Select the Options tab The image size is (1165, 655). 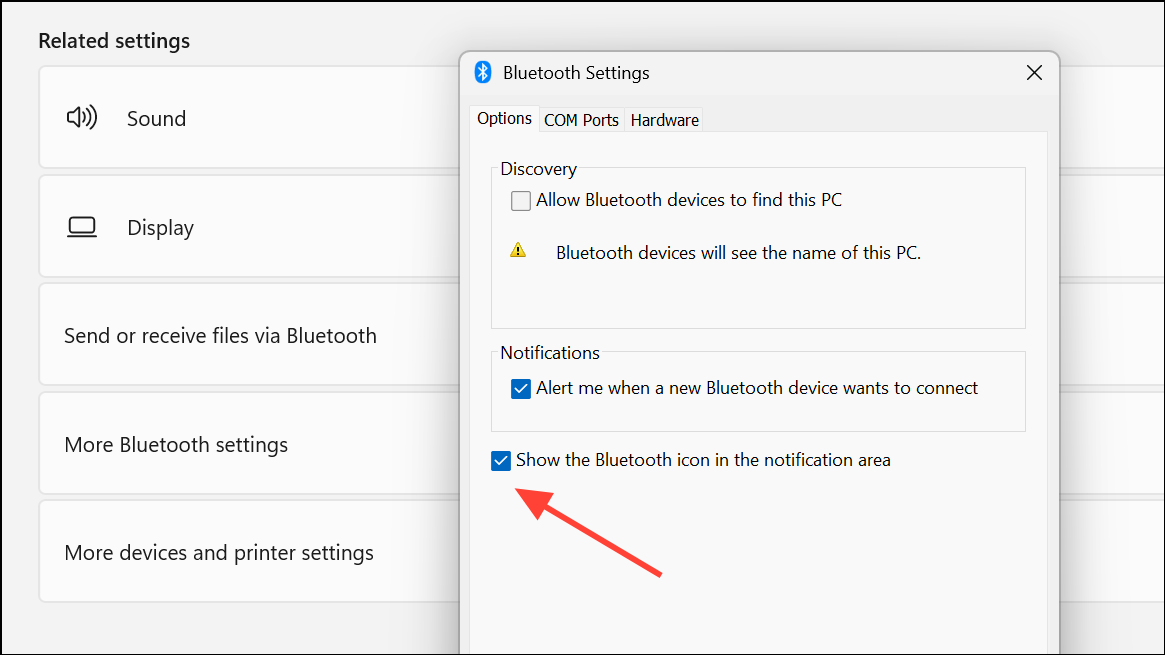pyautogui.click(x=504, y=118)
